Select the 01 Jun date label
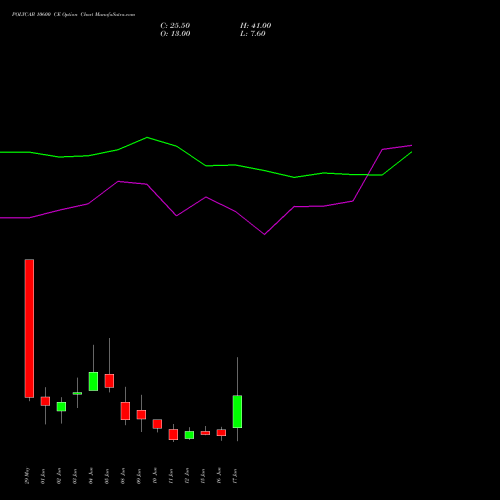The image size is (500, 500). [43, 476]
